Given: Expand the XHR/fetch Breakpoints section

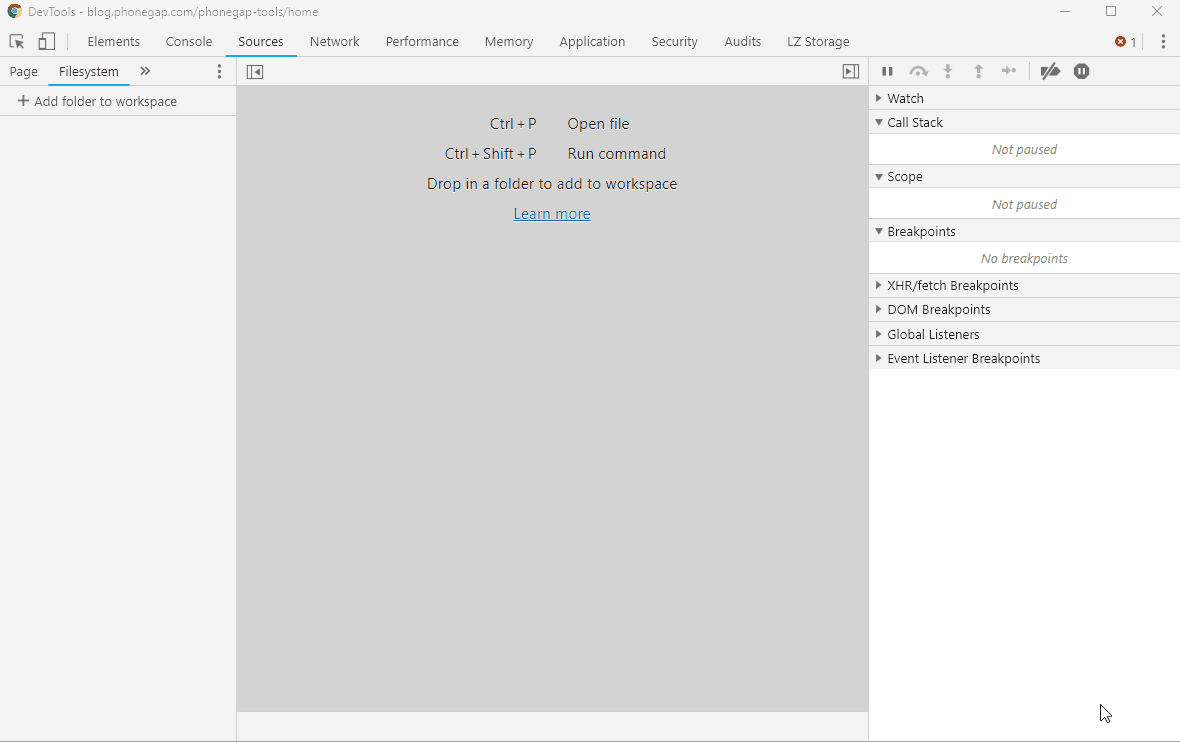Looking at the screenshot, I should (x=952, y=285).
